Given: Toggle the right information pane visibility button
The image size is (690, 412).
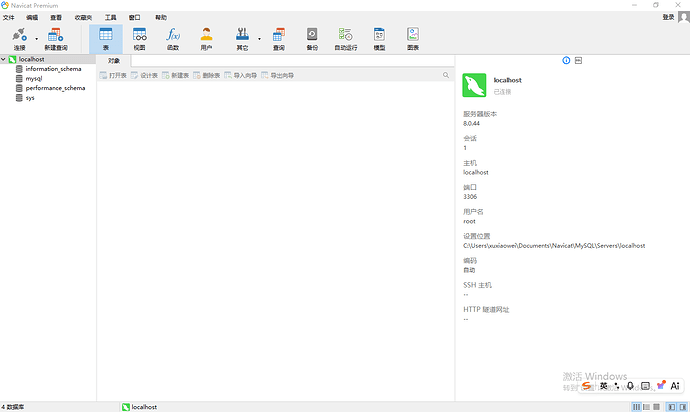Looking at the screenshot, I should pyautogui.click(x=683, y=407).
